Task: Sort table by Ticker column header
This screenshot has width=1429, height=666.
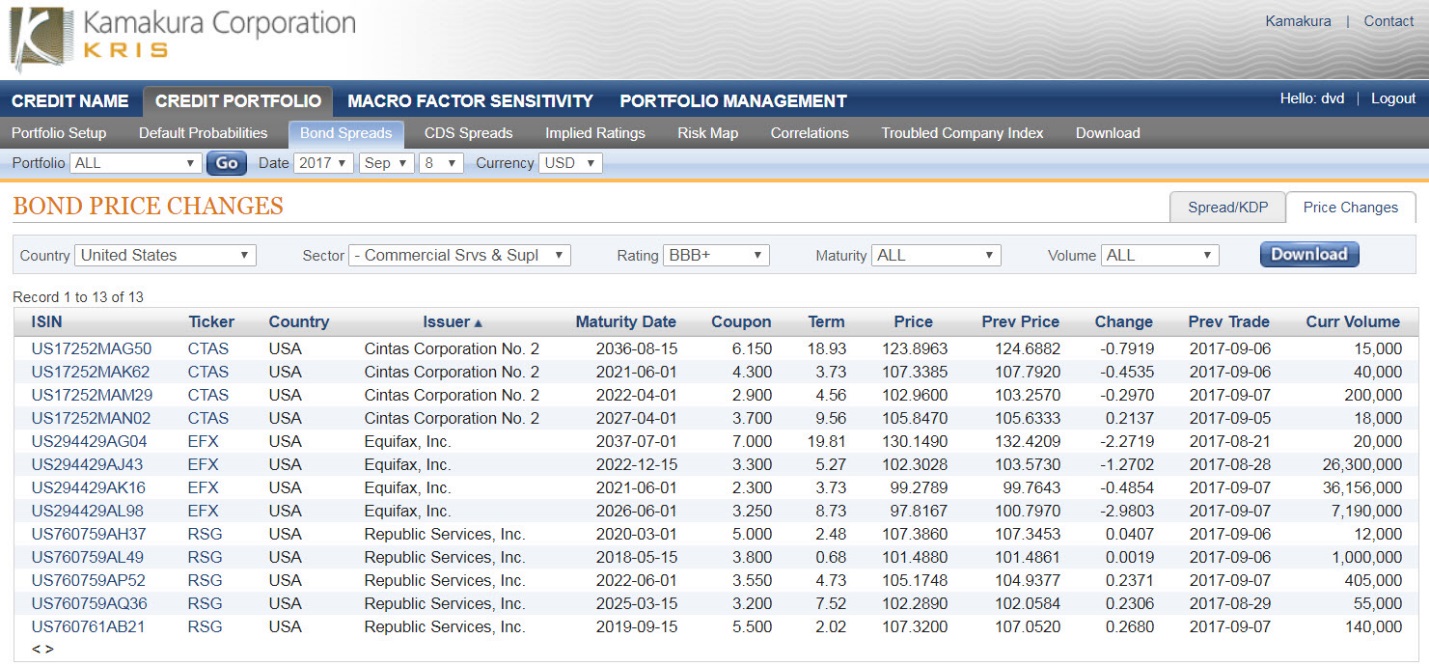Action: [211, 322]
